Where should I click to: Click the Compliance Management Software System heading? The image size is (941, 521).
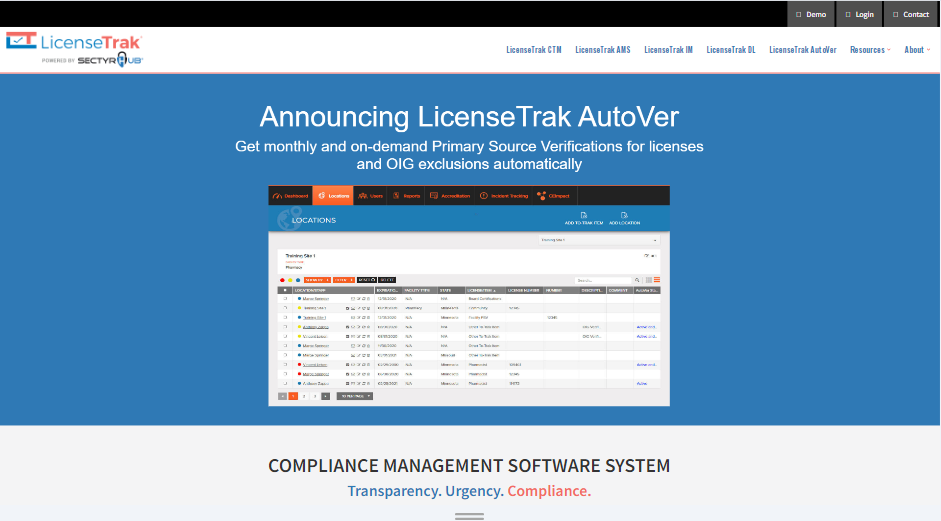click(469, 466)
